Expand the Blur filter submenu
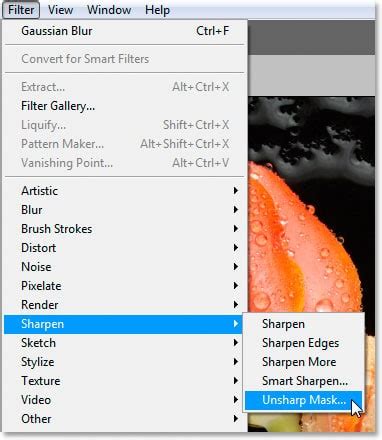Viewport: 382px width, 440px height. click(125, 210)
